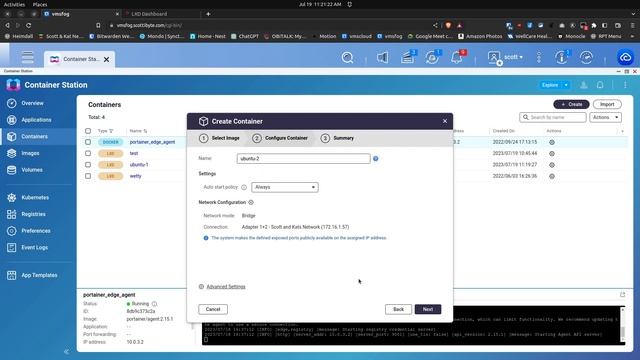Check the test container checkbox
The width and height of the screenshot is (640, 360).
coord(88,153)
